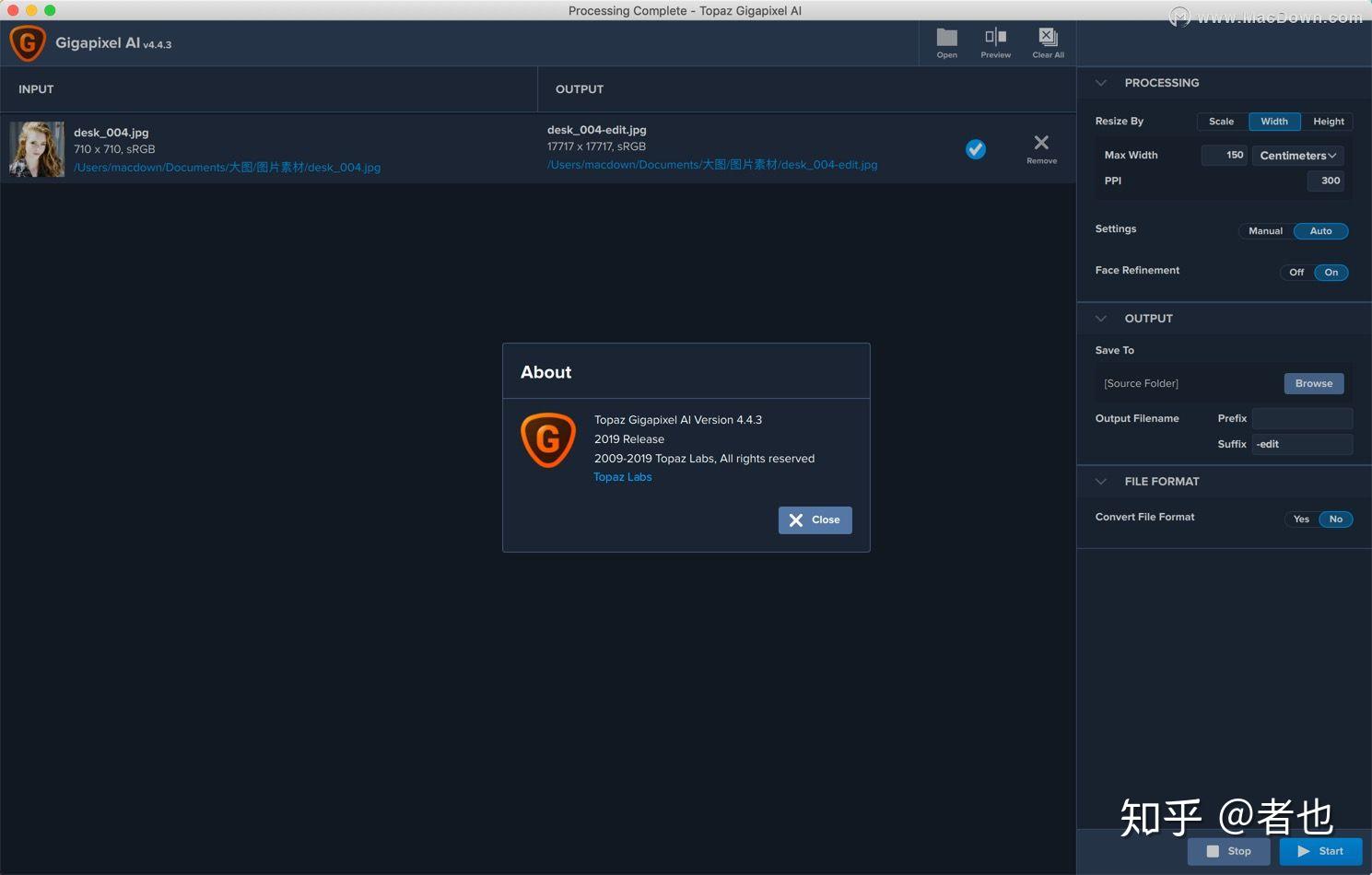Collapse the PROCESSING section

click(x=1101, y=83)
